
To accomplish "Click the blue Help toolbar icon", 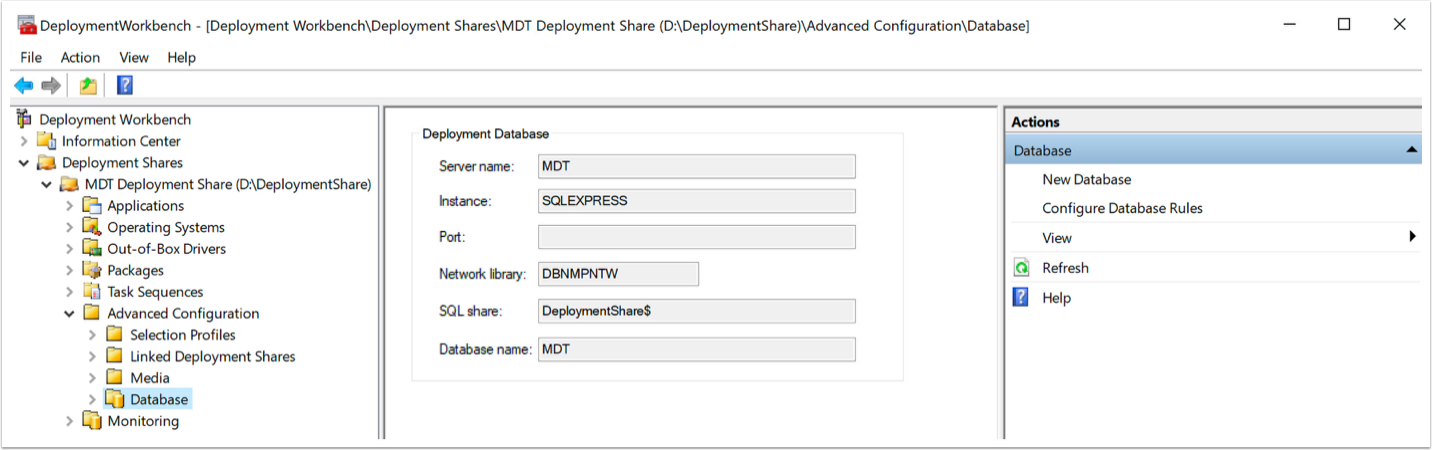I will point(125,86).
